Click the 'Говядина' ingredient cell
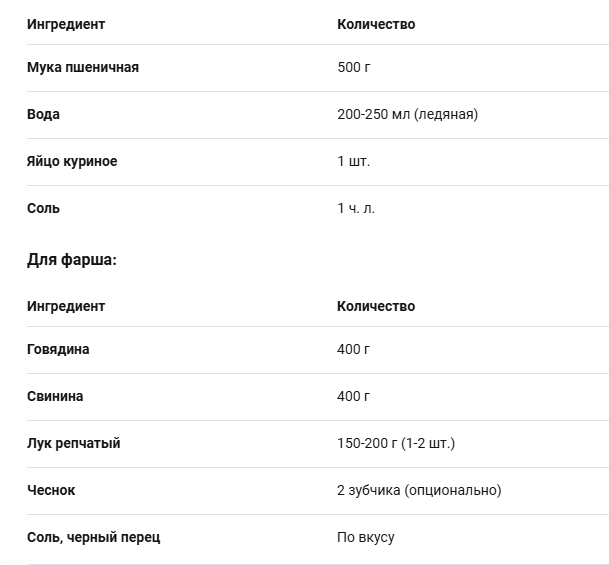609x565 pixels. [x=58, y=349]
